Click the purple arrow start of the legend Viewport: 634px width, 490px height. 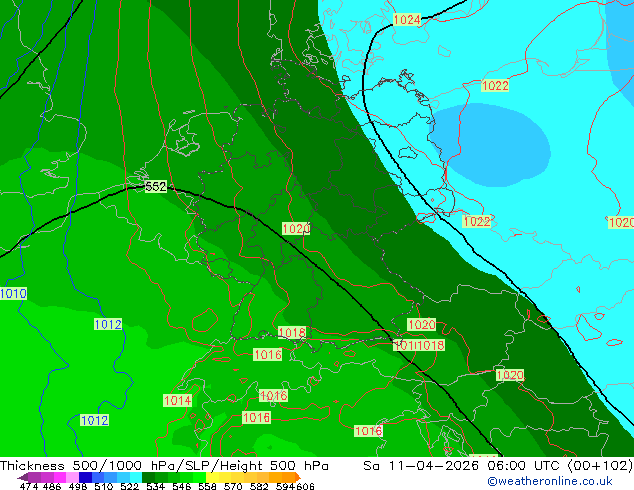click(23, 477)
